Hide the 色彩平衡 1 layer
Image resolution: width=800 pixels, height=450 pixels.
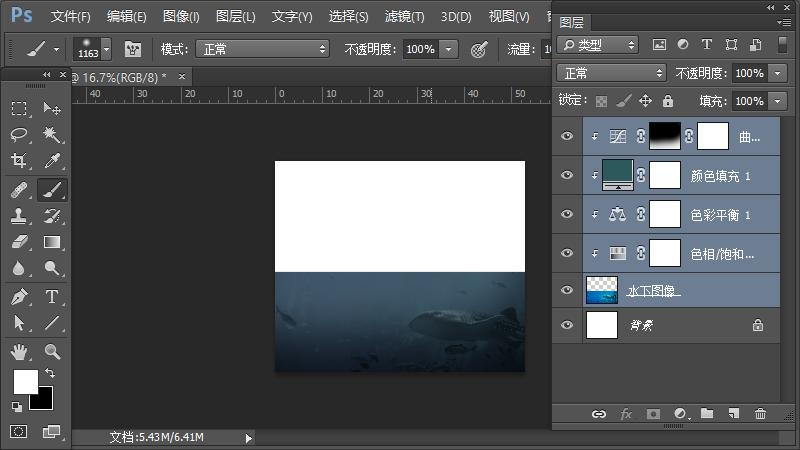(x=567, y=214)
